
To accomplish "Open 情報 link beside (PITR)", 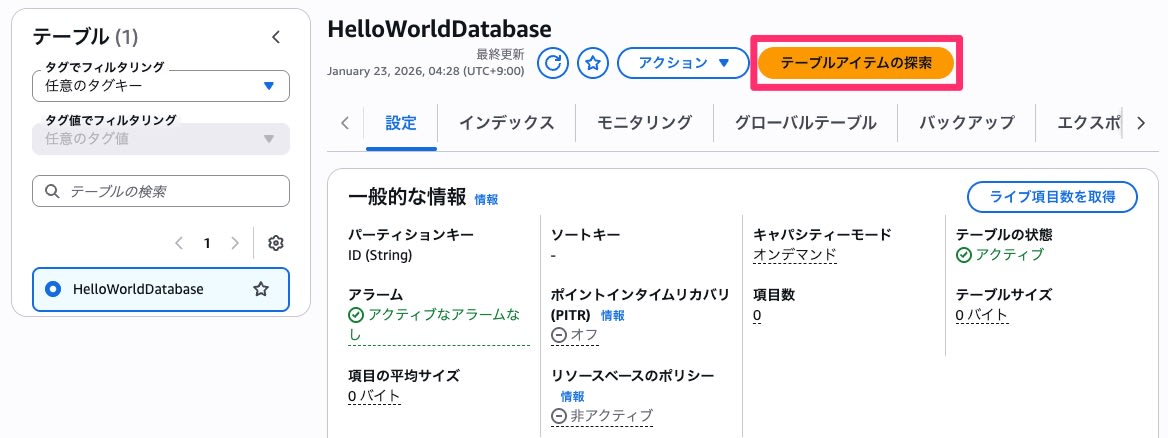I will click(x=613, y=316).
